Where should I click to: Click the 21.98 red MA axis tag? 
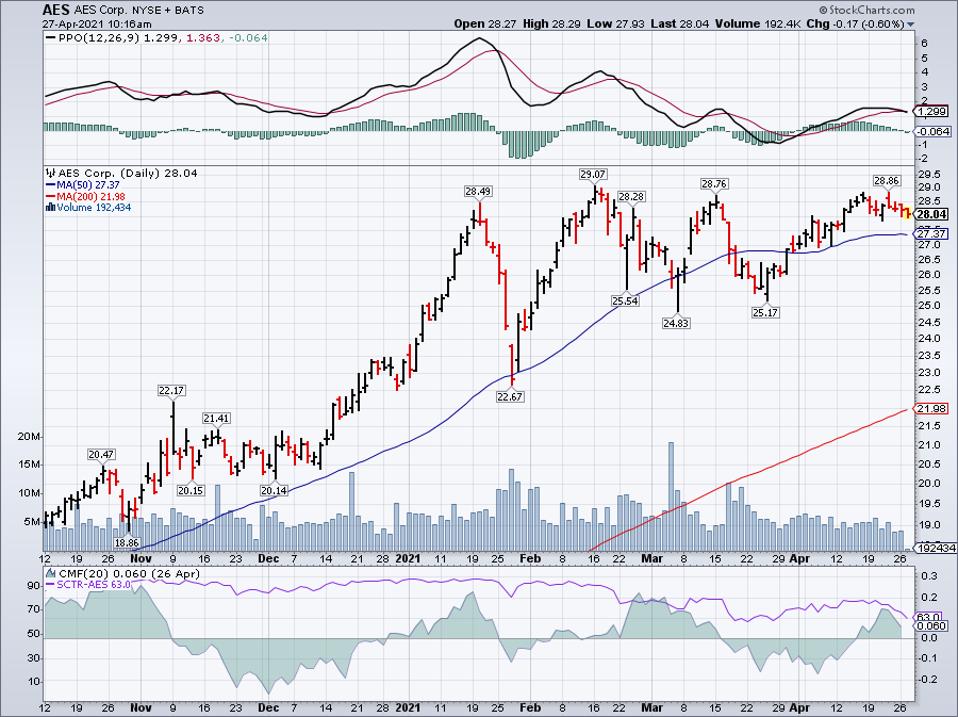pos(932,409)
